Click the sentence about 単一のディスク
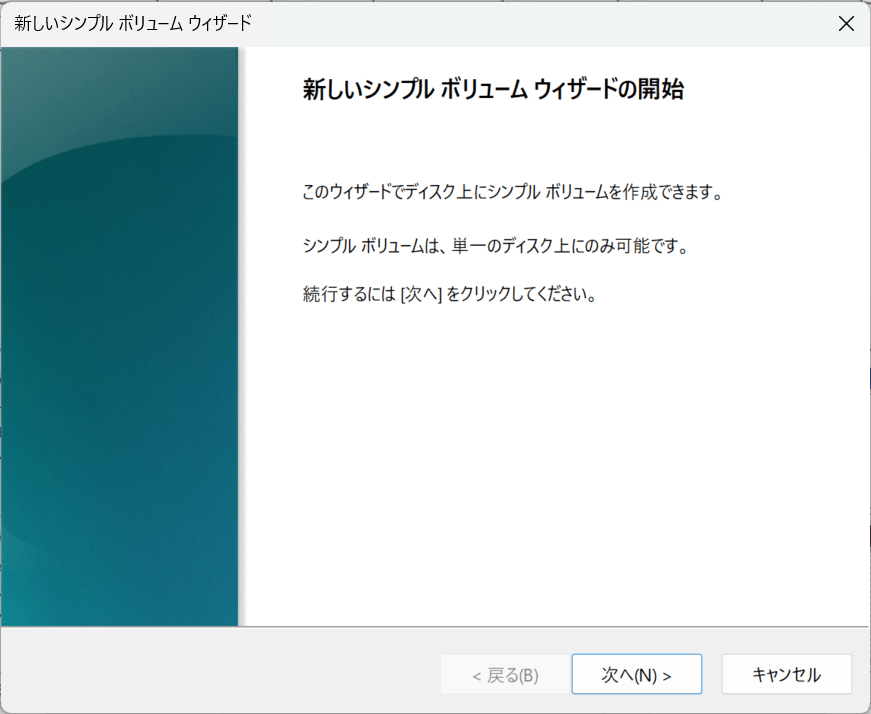Screen dimensions: 871x714 495,245
